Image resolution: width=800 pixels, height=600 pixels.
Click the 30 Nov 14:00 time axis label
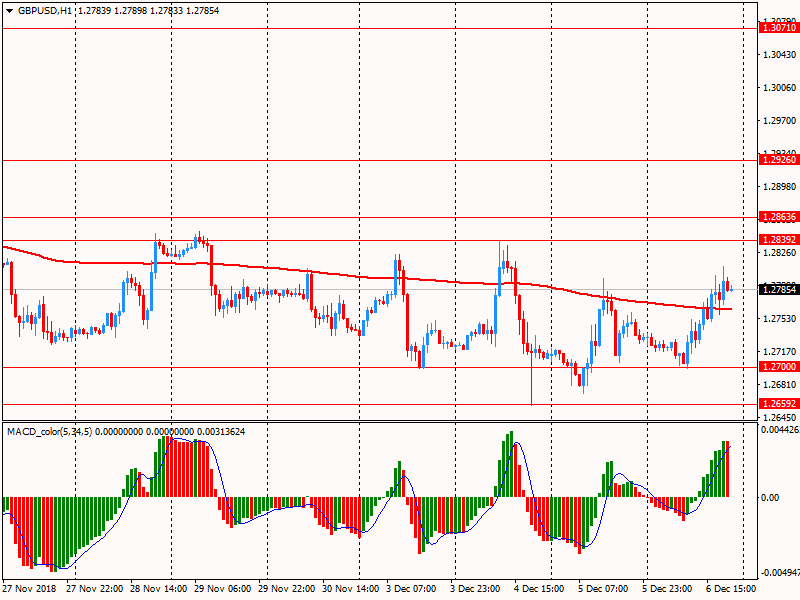point(351,588)
